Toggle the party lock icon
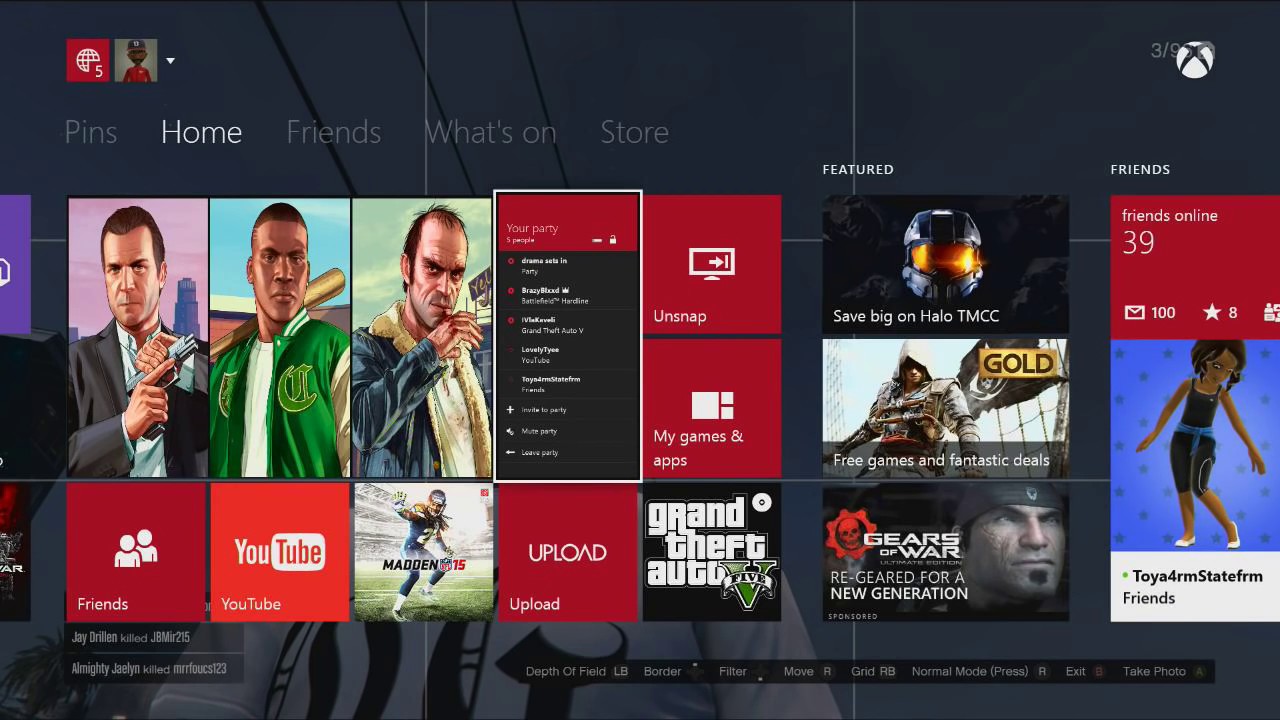The width and height of the screenshot is (1280, 720). pos(613,240)
